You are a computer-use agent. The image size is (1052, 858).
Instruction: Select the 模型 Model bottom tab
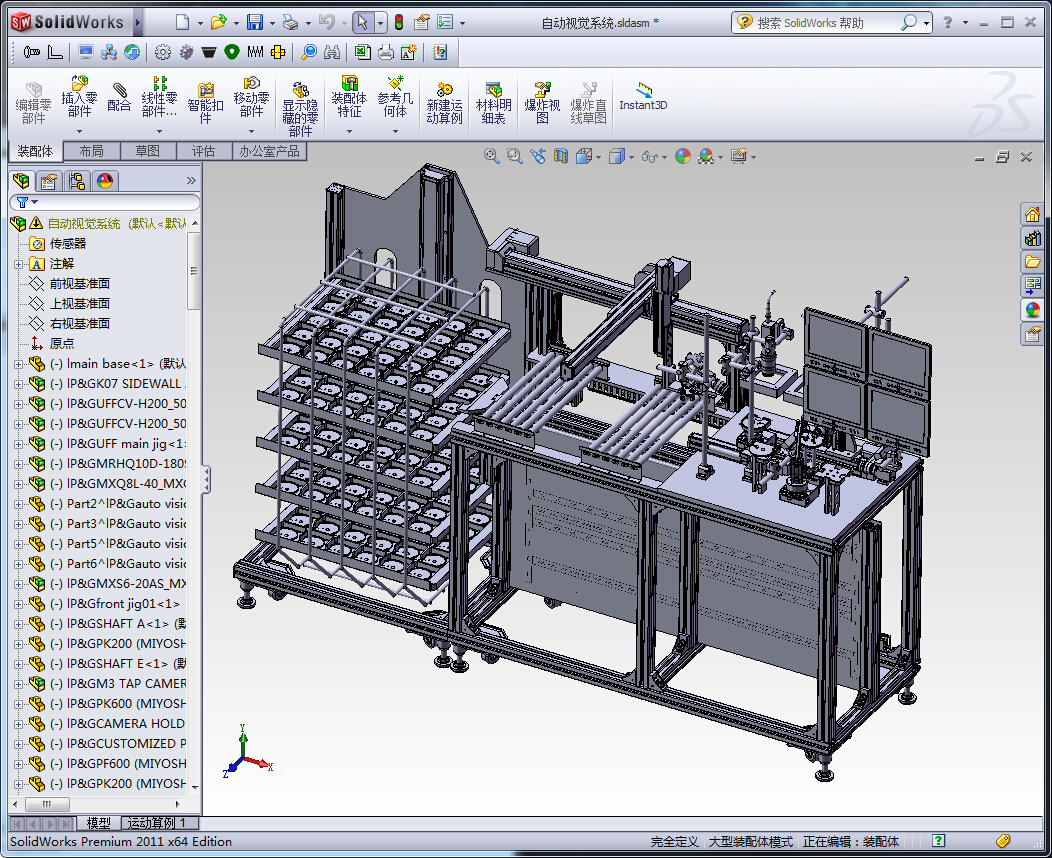(99, 823)
